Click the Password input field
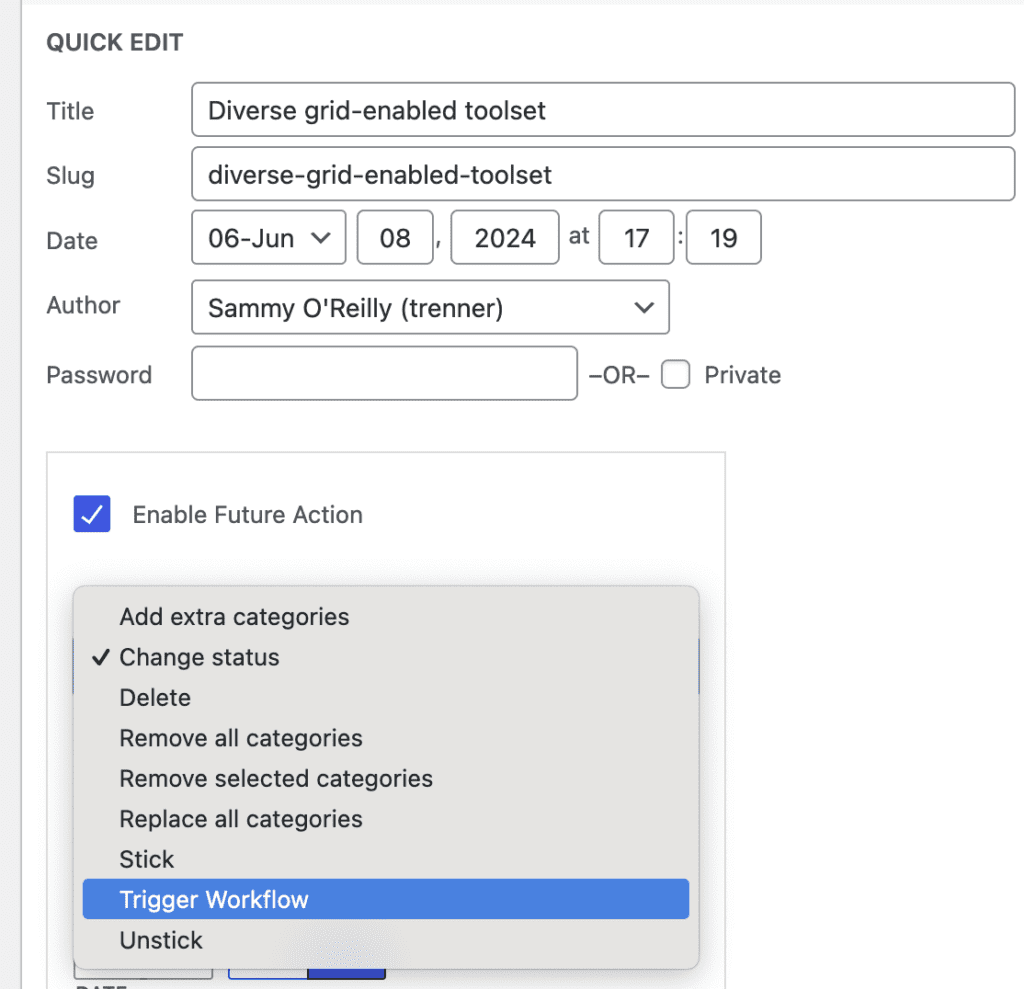1024x989 pixels. click(x=384, y=374)
